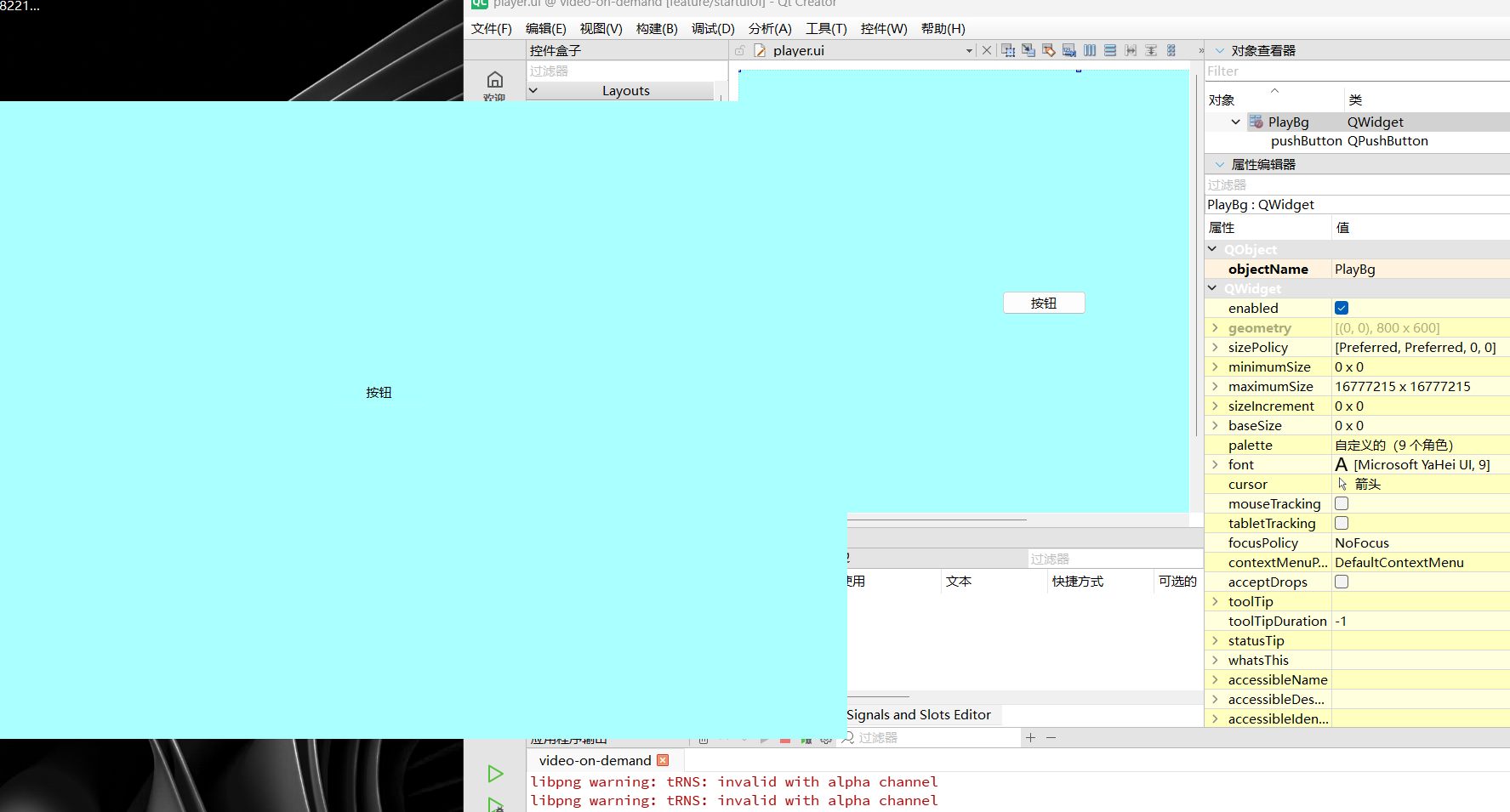Select the Edit Signals/Slots mode icon
Image resolution: width=1510 pixels, height=812 pixels.
click(1029, 50)
